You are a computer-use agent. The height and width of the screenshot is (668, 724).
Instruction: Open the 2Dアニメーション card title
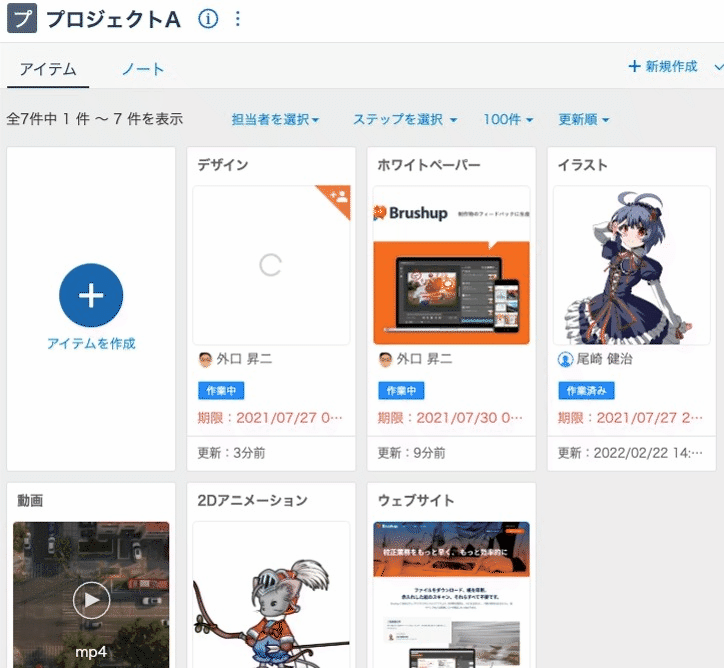252,500
